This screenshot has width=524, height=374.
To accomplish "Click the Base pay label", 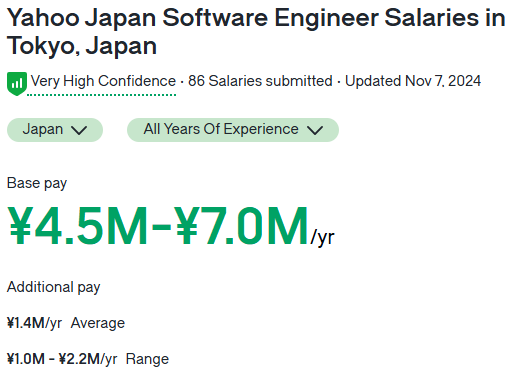I will (37, 183).
